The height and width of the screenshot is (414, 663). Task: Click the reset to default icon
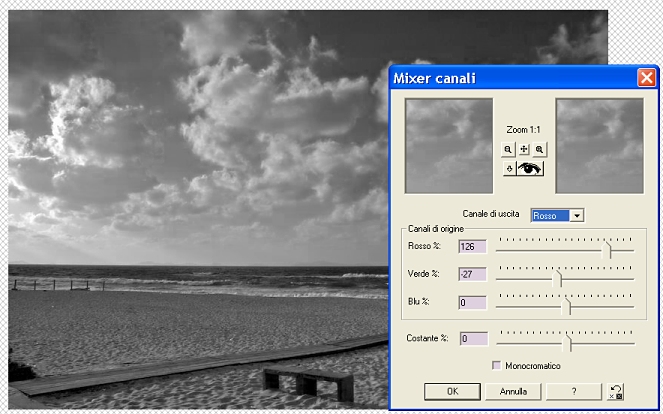pos(616,391)
